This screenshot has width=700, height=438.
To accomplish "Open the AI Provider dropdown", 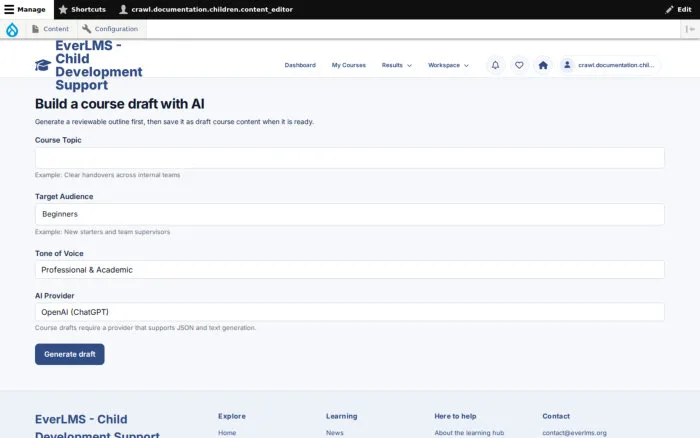I will [x=350, y=312].
